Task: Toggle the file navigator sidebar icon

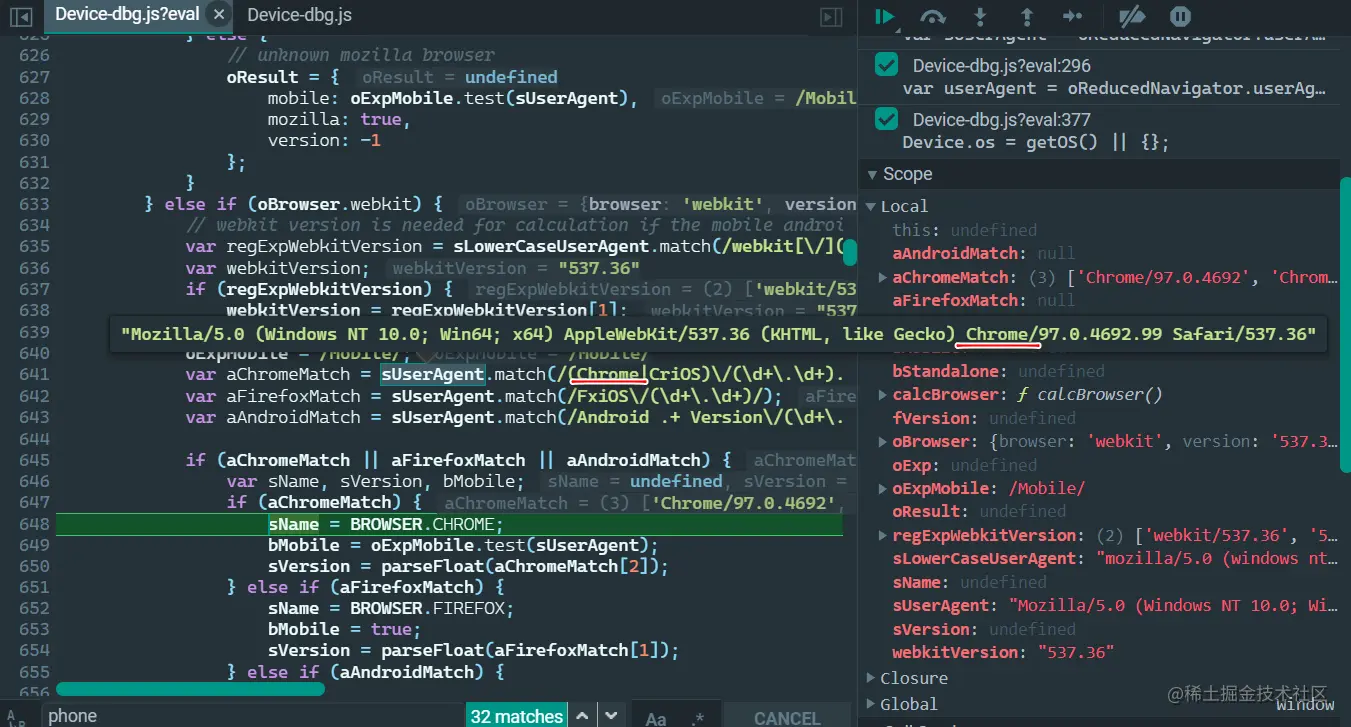Action: coord(21,16)
